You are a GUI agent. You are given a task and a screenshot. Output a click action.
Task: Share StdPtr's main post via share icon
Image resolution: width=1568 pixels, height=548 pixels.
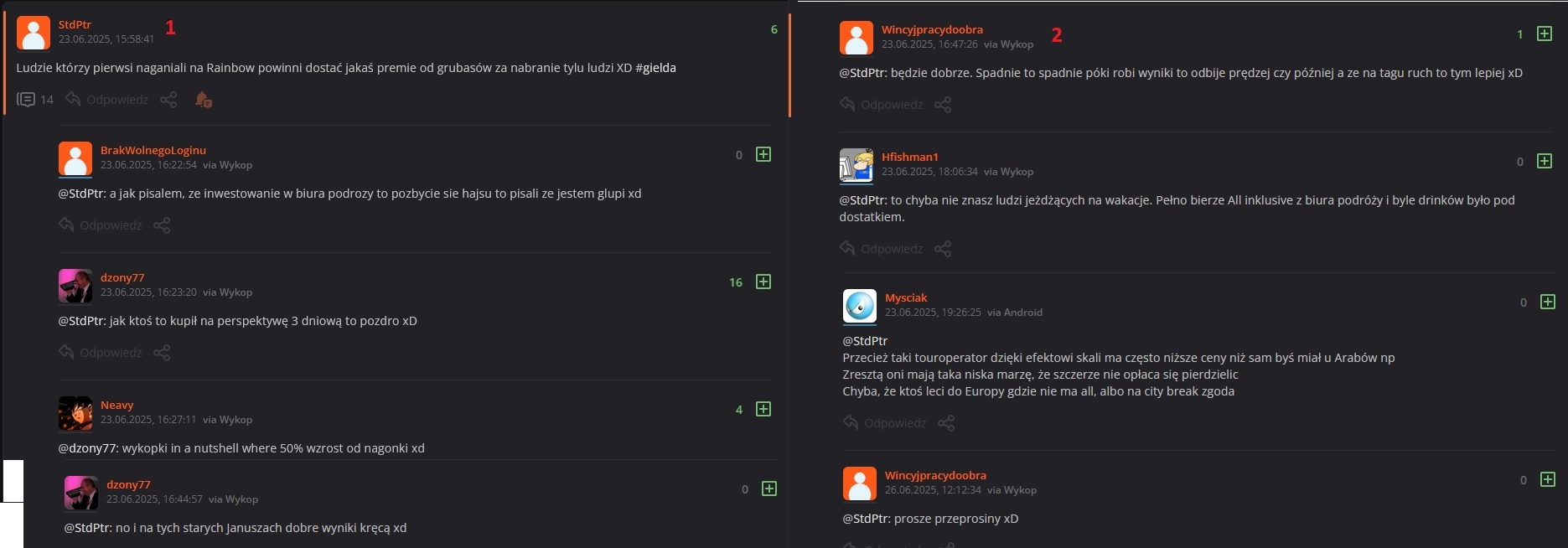[x=168, y=100]
